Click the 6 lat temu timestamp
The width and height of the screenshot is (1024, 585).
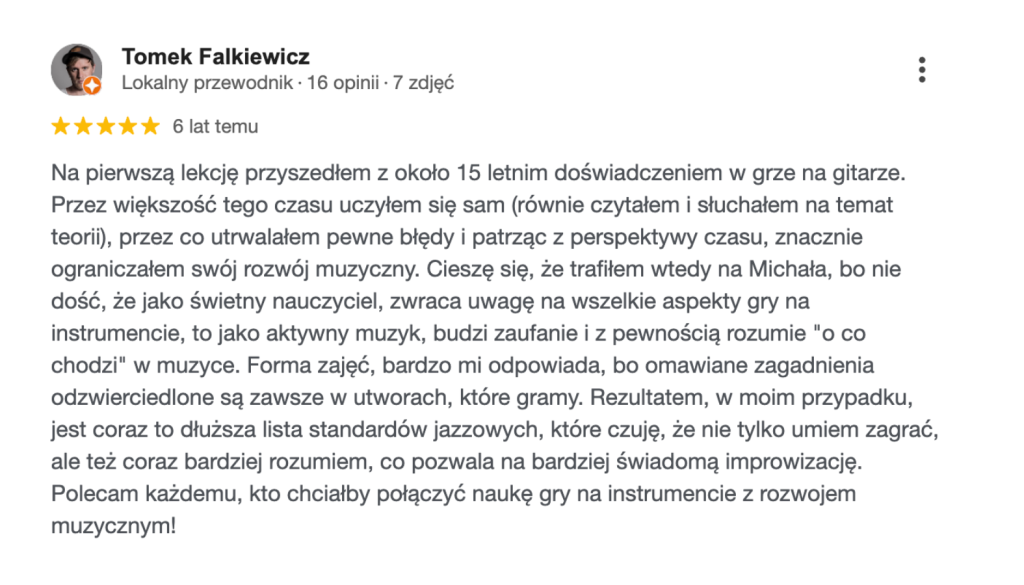pos(214,126)
